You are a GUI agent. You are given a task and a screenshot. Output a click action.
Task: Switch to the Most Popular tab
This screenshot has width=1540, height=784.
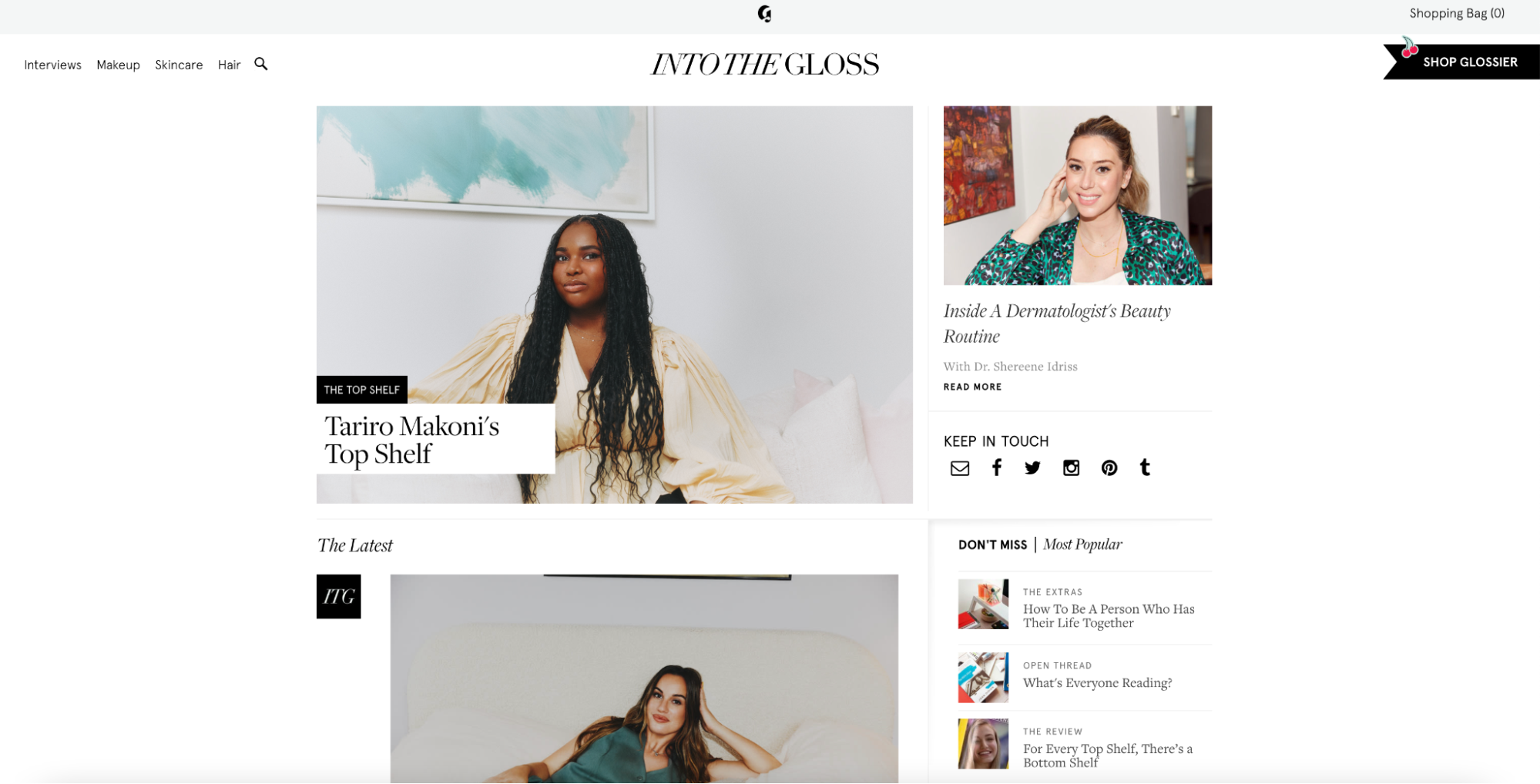(1082, 544)
